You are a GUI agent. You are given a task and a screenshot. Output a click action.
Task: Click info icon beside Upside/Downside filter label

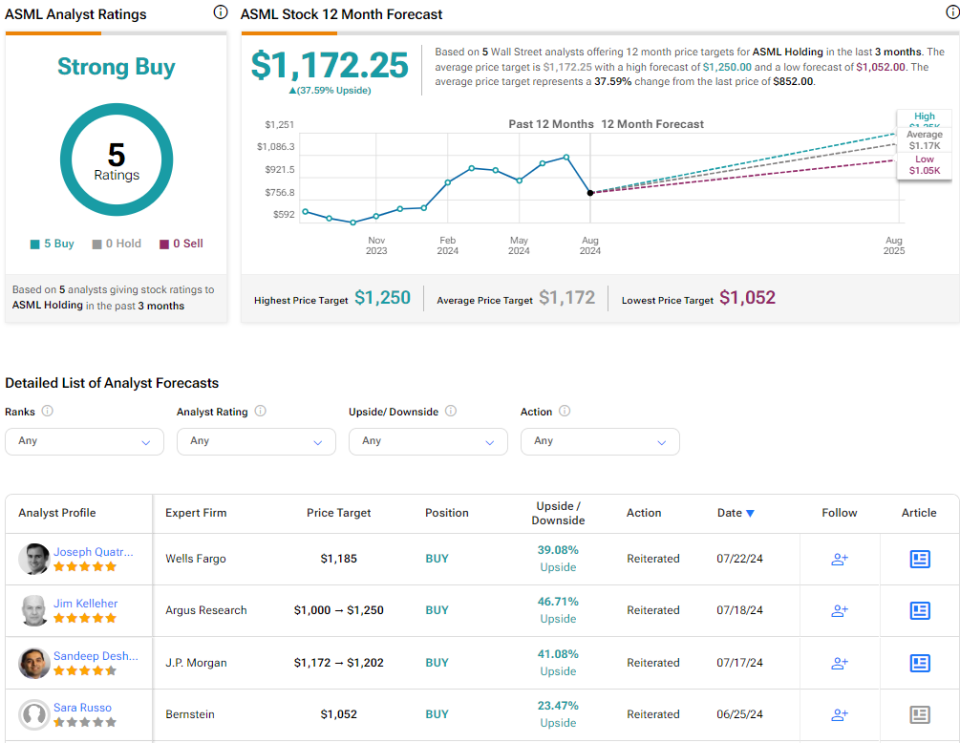(x=451, y=411)
